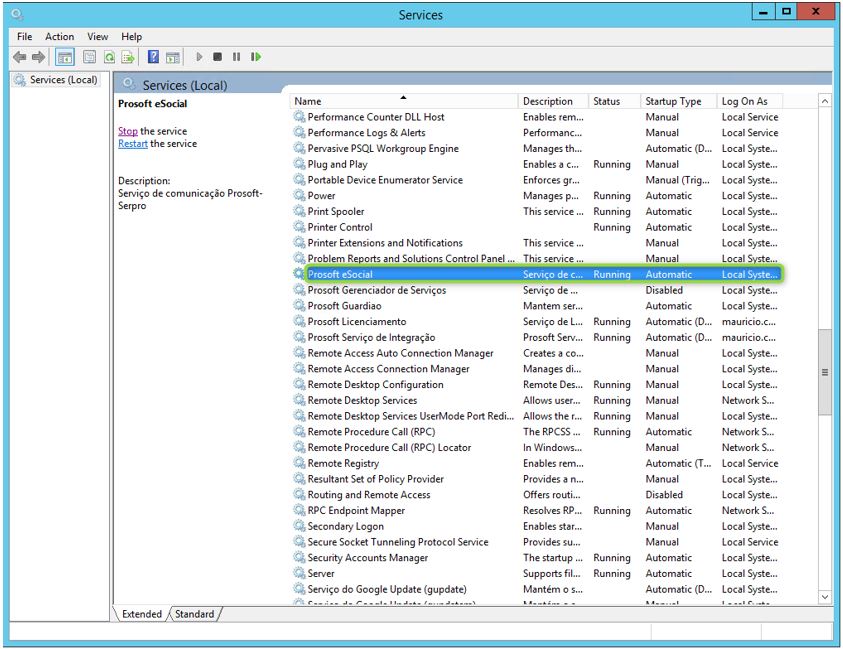Select the Secondary Logon service
This screenshot has width=843, height=649.
point(536,526)
